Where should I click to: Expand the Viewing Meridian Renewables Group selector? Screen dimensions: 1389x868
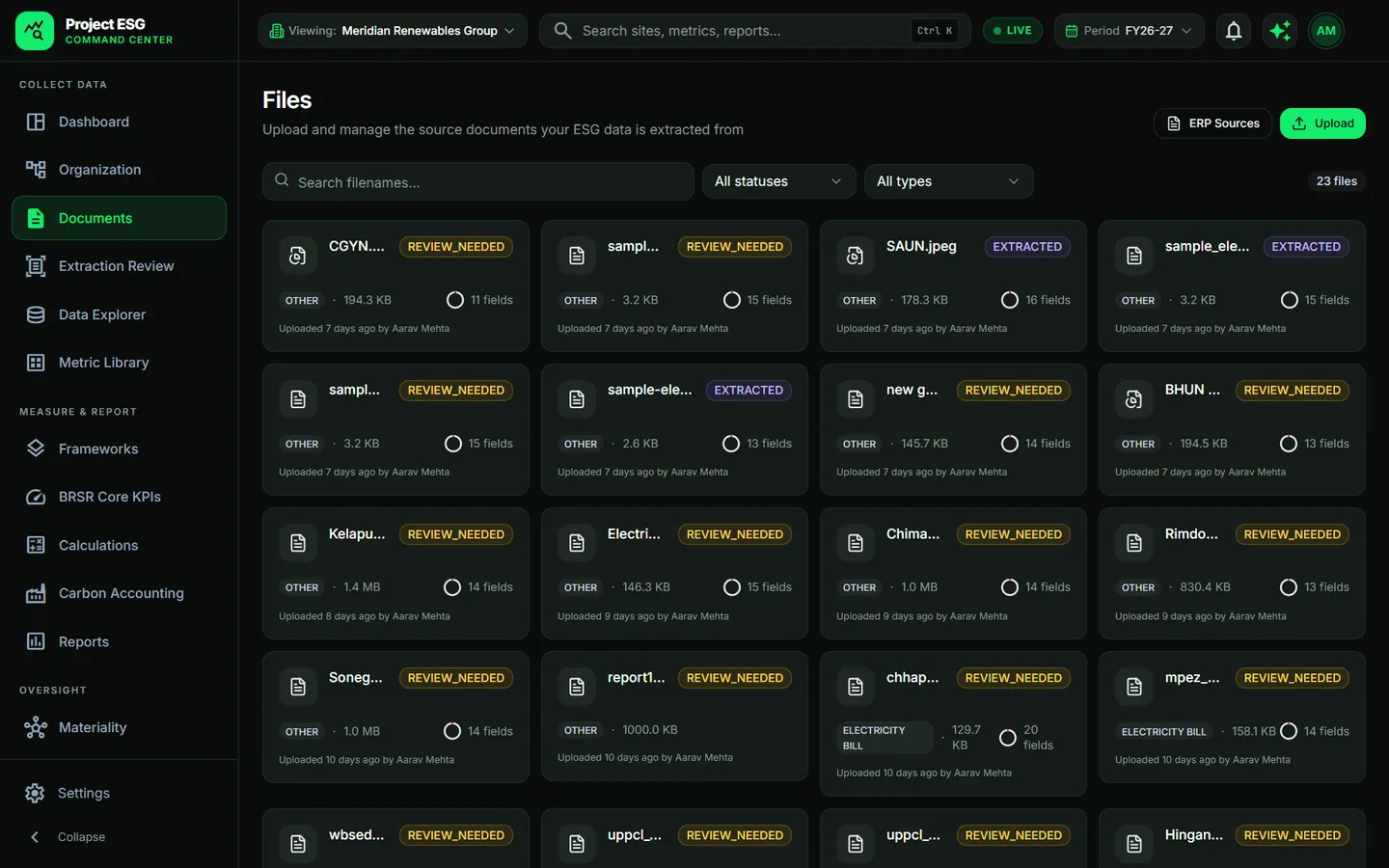[393, 31]
